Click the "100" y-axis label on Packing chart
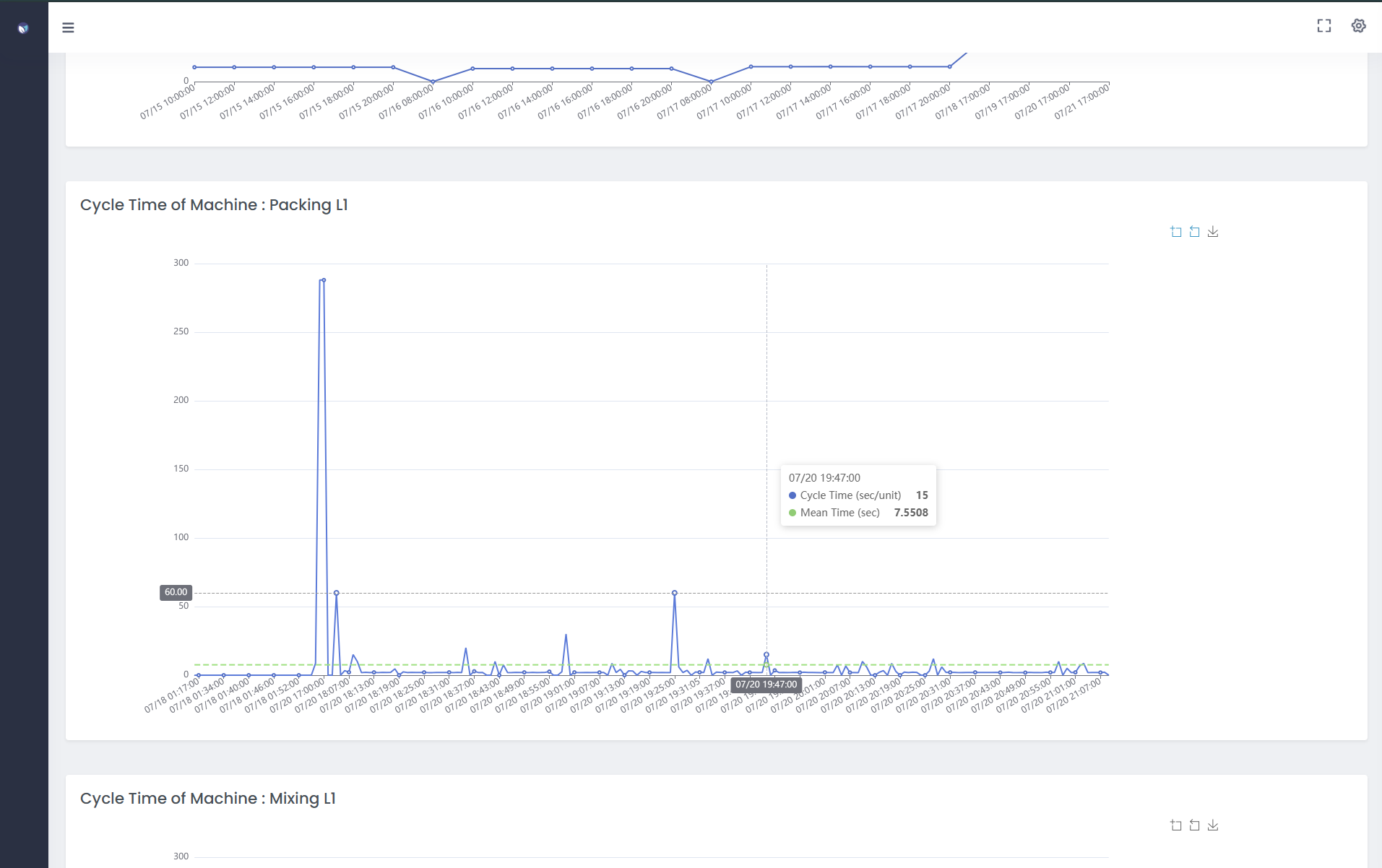The image size is (1382, 868). [181, 537]
